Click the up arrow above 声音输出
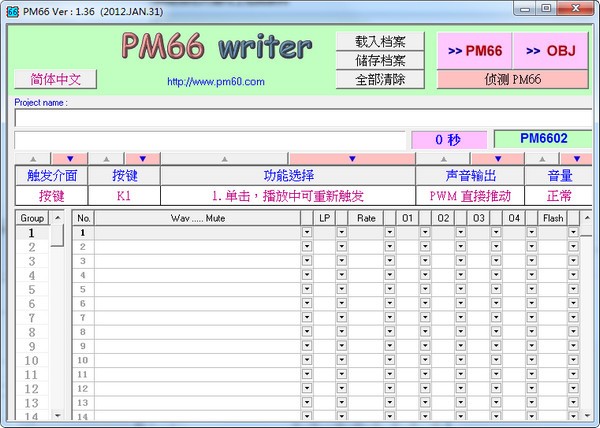Image resolution: width=600 pixels, height=428 pixels. [443, 158]
